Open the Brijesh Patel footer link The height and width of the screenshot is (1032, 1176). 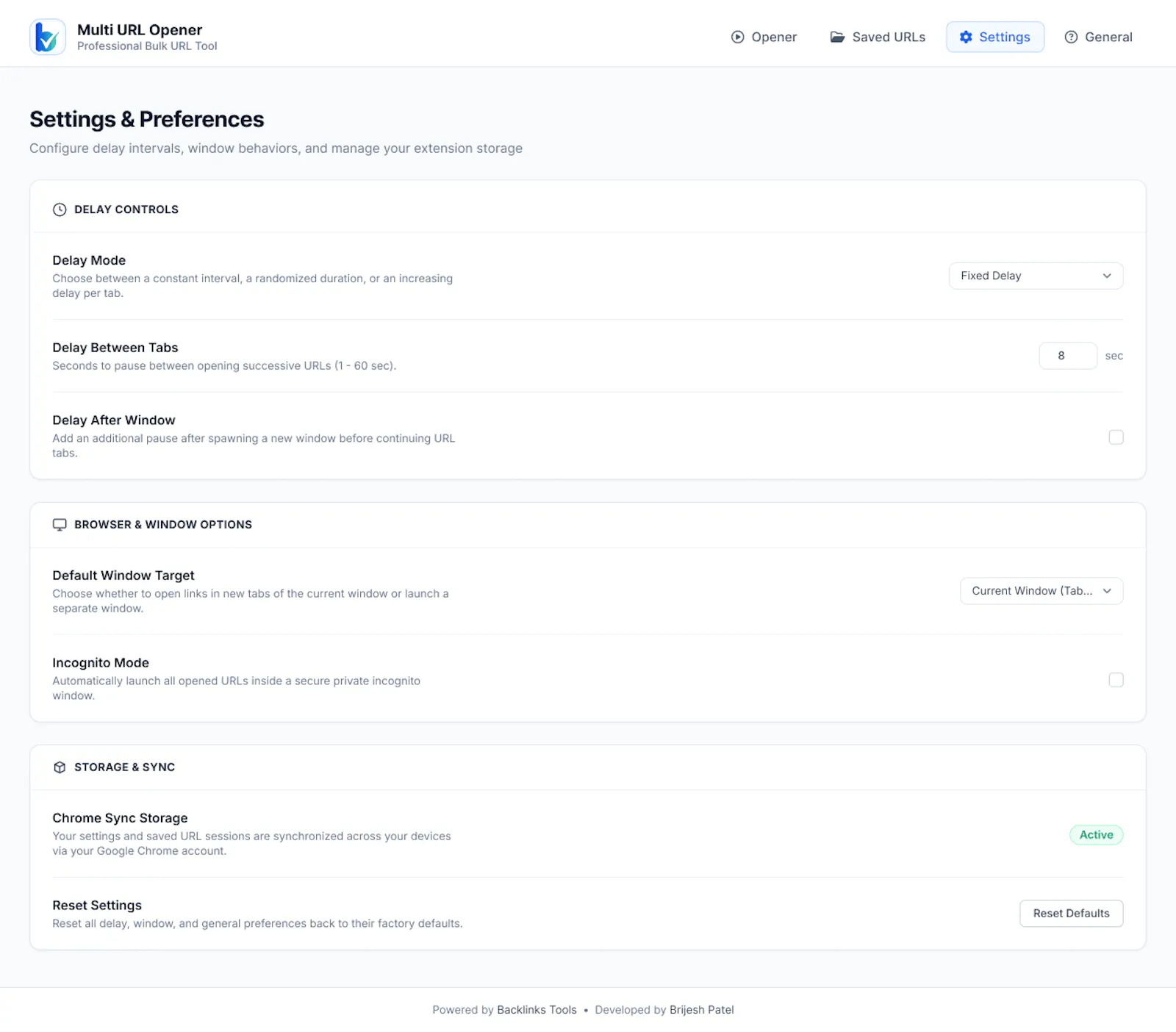coord(701,1010)
